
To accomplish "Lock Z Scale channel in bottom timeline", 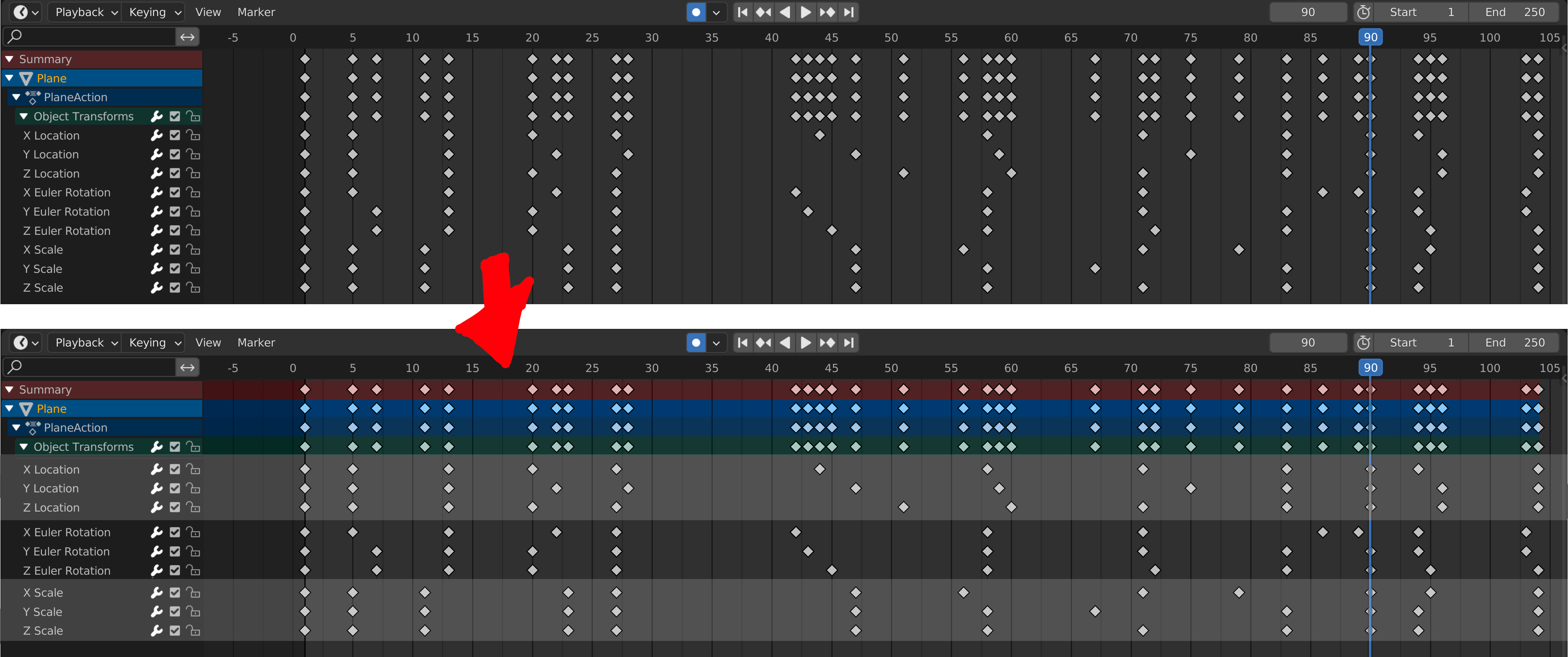I will pyautogui.click(x=193, y=631).
